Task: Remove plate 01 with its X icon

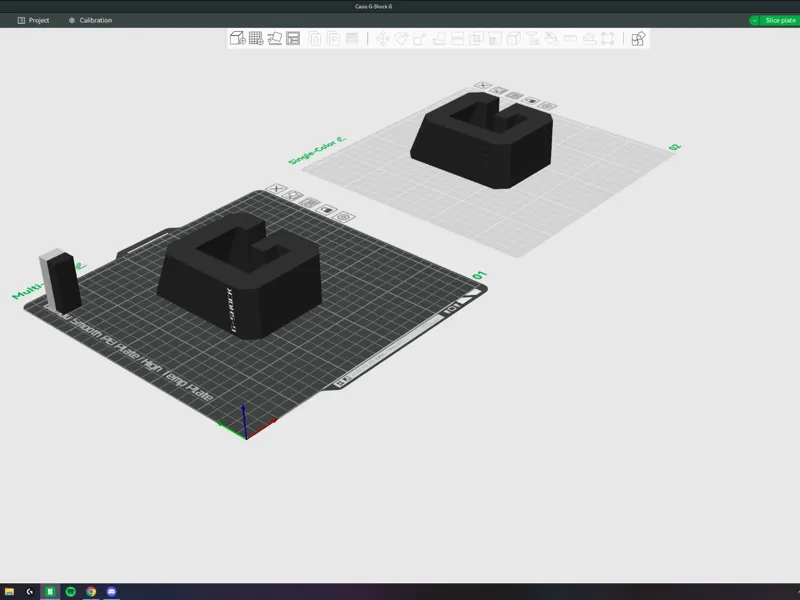Action: pos(276,188)
